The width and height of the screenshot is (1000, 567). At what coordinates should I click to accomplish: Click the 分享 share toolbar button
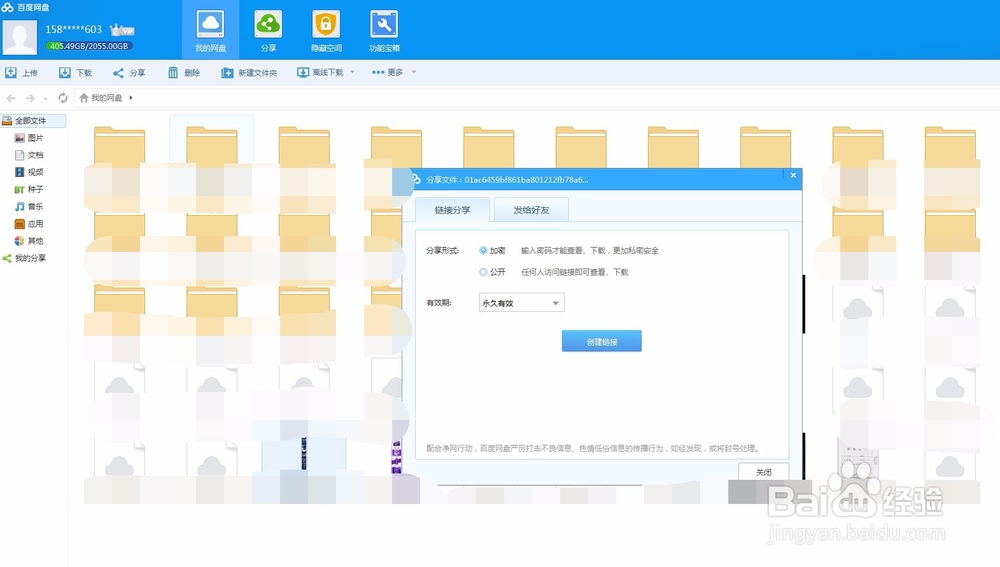pos(129,73)
